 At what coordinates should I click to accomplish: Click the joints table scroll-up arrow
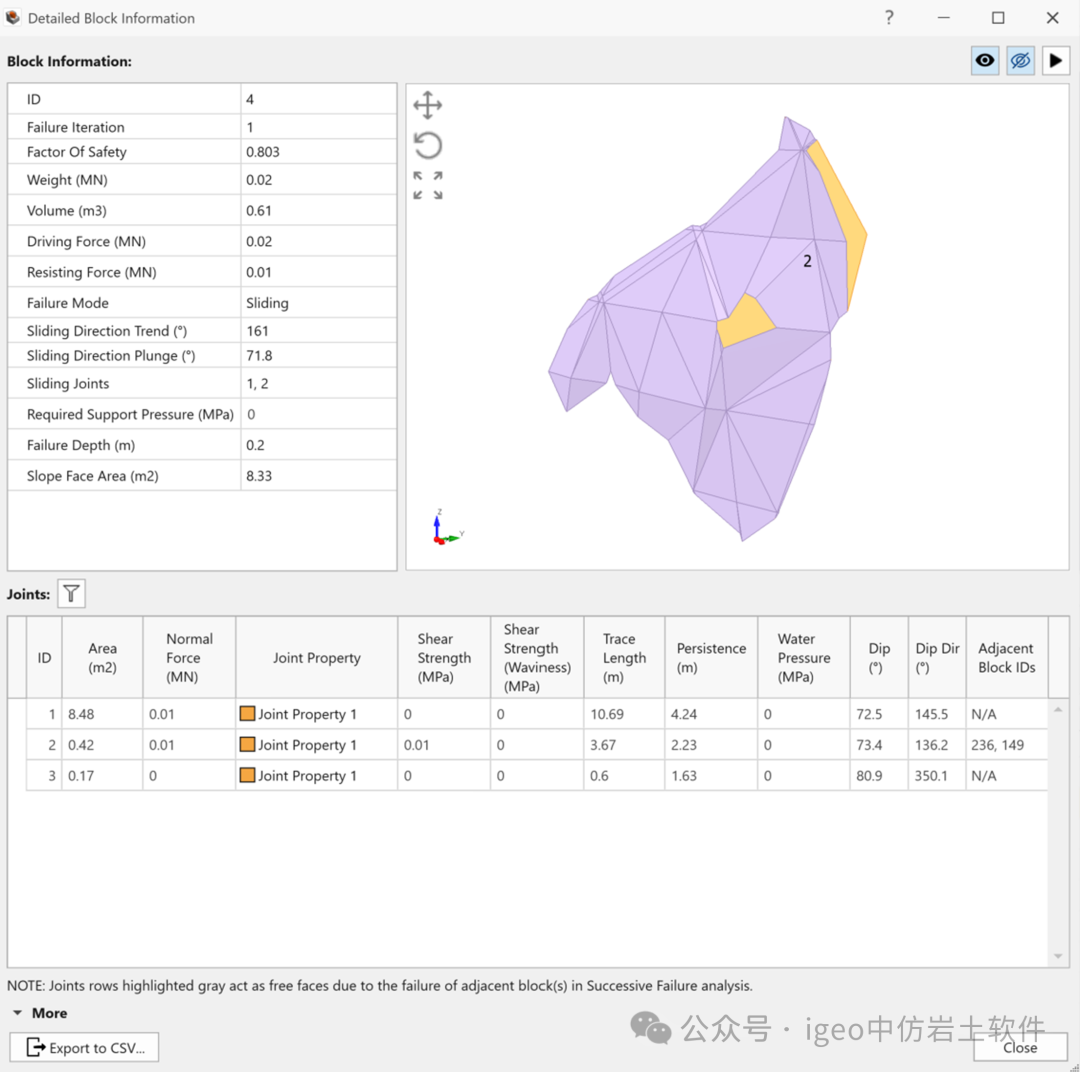[1058, 709]
